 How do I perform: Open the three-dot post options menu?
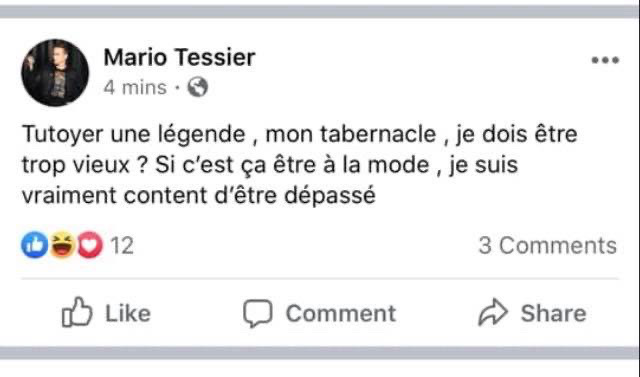(605, 60)
